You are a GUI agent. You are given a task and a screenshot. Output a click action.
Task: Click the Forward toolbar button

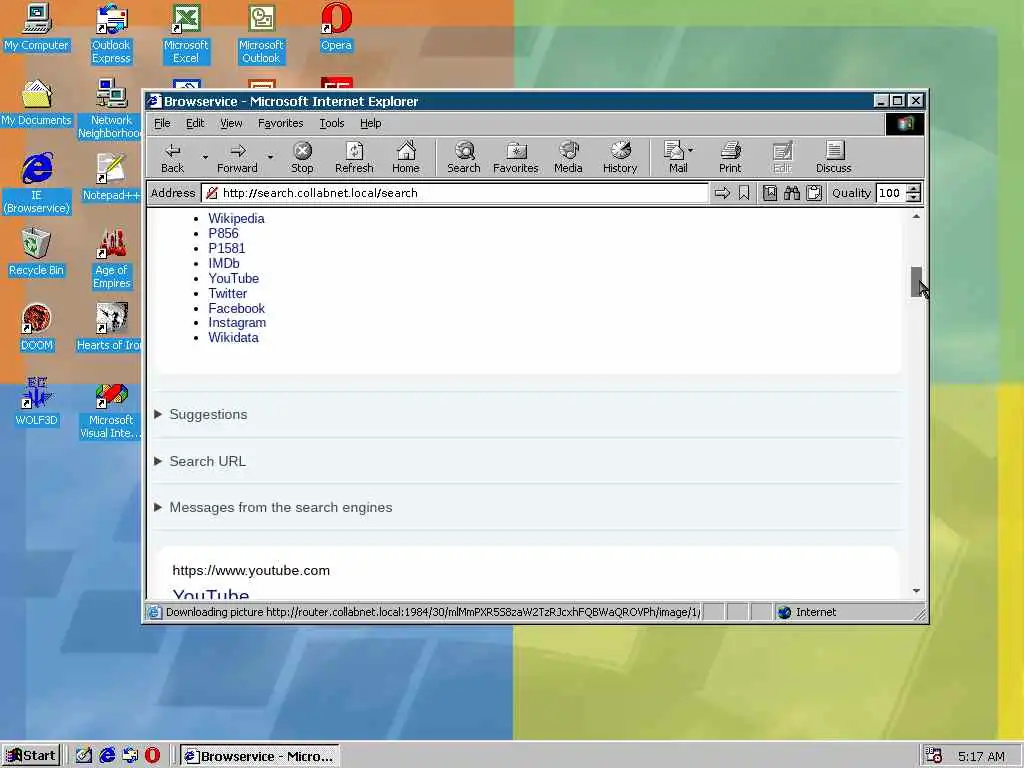click(237, 157)
